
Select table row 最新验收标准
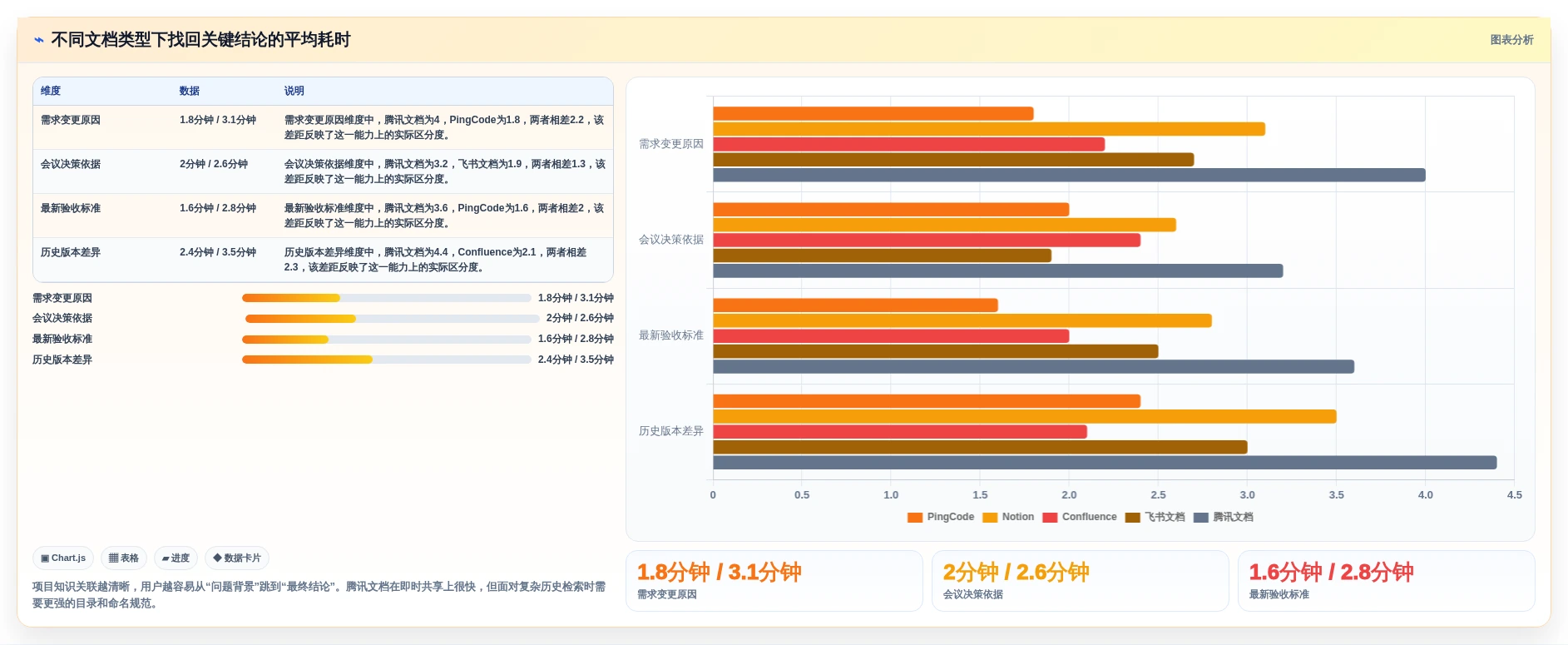pyautogui.click(x=323, y=216)
